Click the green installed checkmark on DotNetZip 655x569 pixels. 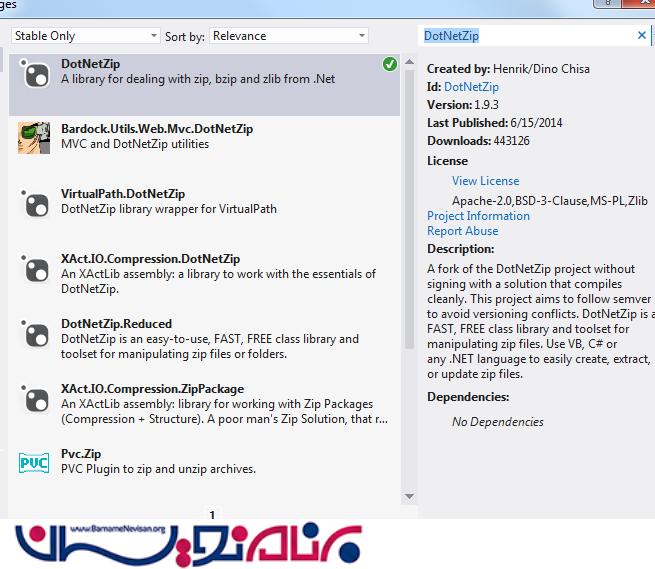(389, 64)
